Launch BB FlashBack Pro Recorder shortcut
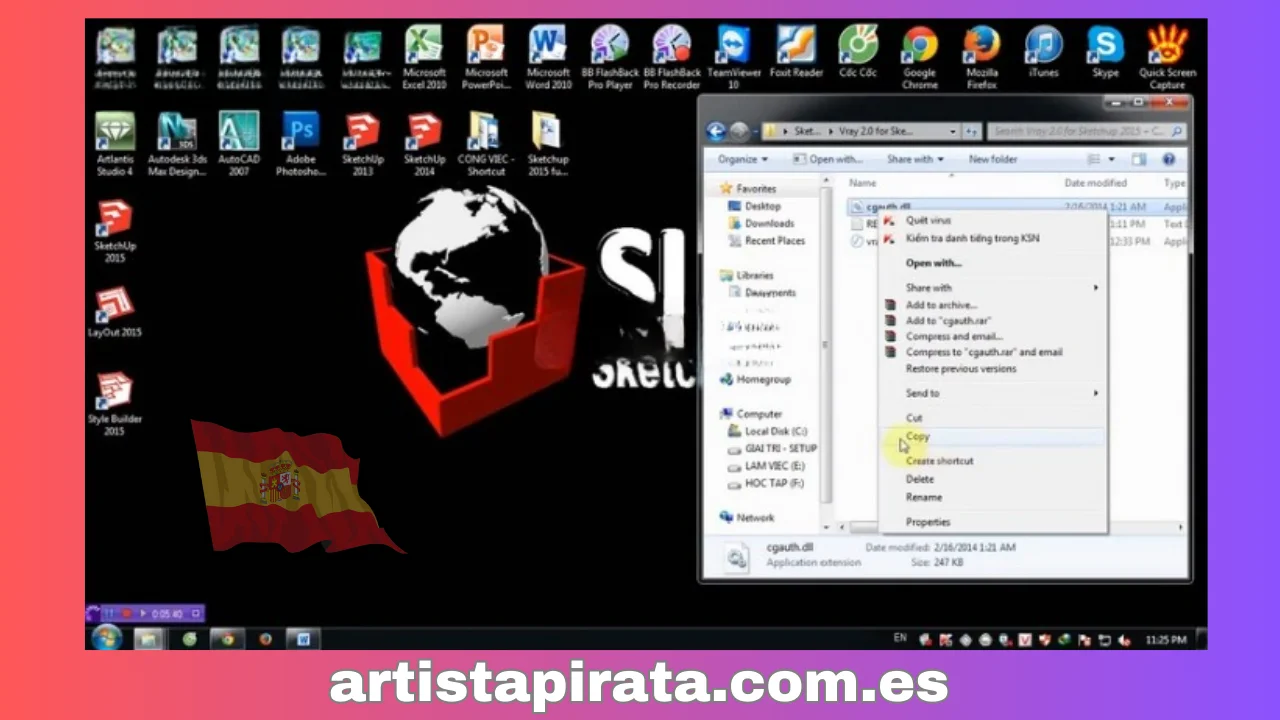This screenshot has width=1280, height=720. click(x=672, y=58)
